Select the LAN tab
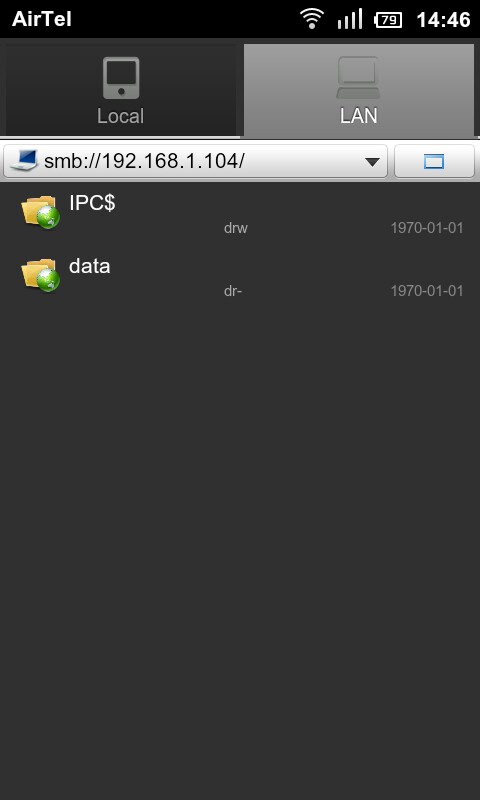The width and height of the screenshot is (480, 800). [x=359, y=90]
